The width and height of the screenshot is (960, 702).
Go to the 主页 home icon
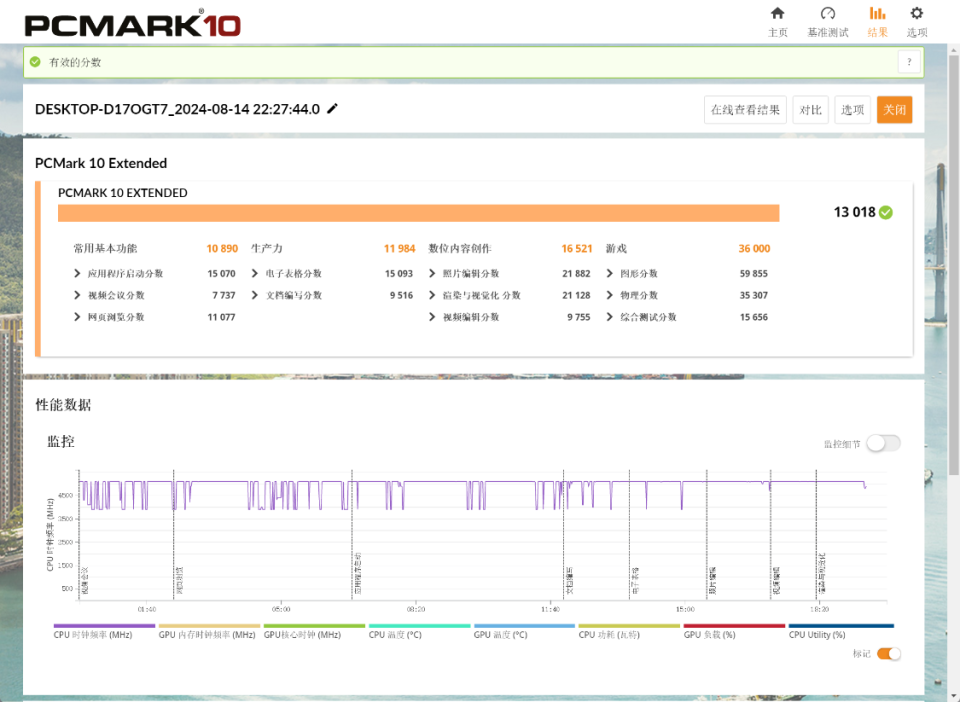778,13
